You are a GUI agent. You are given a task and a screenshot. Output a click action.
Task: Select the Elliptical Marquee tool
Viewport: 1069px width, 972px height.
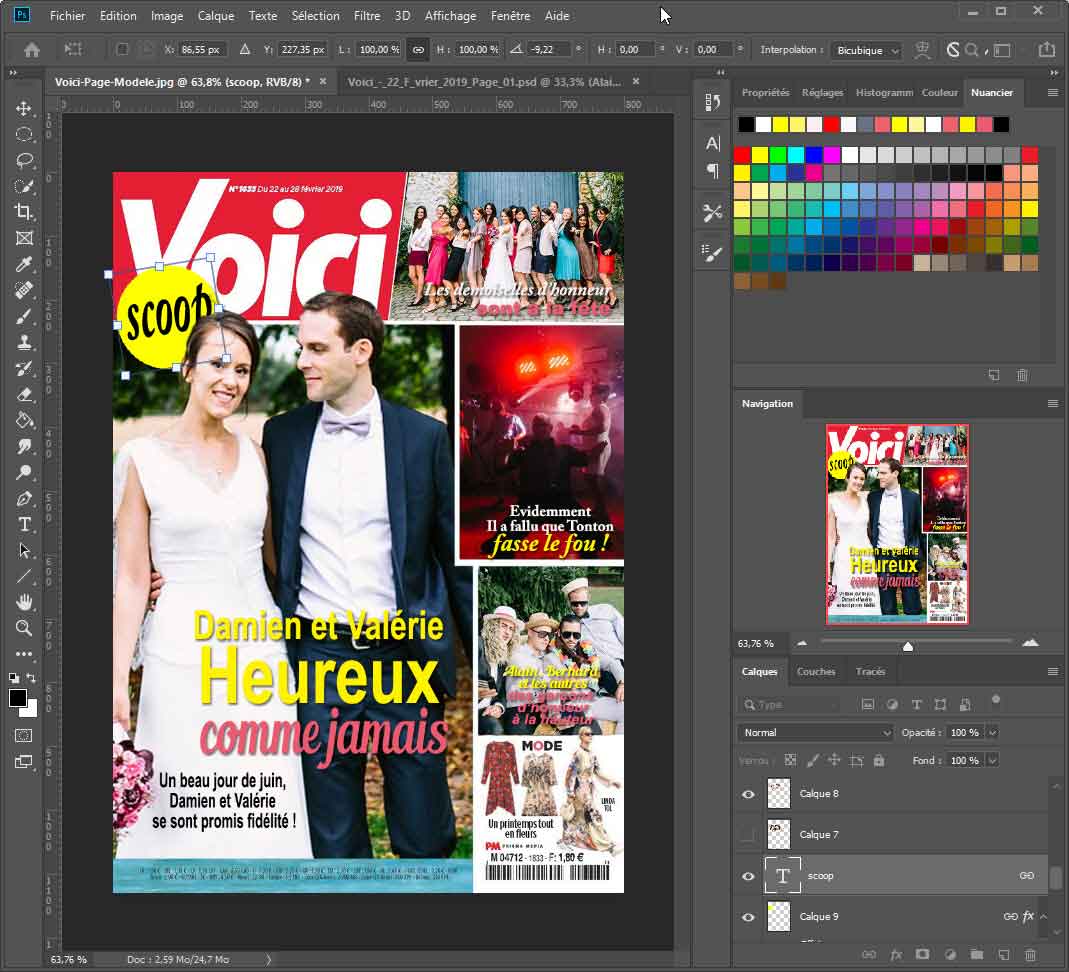click(x=24, y=134)
